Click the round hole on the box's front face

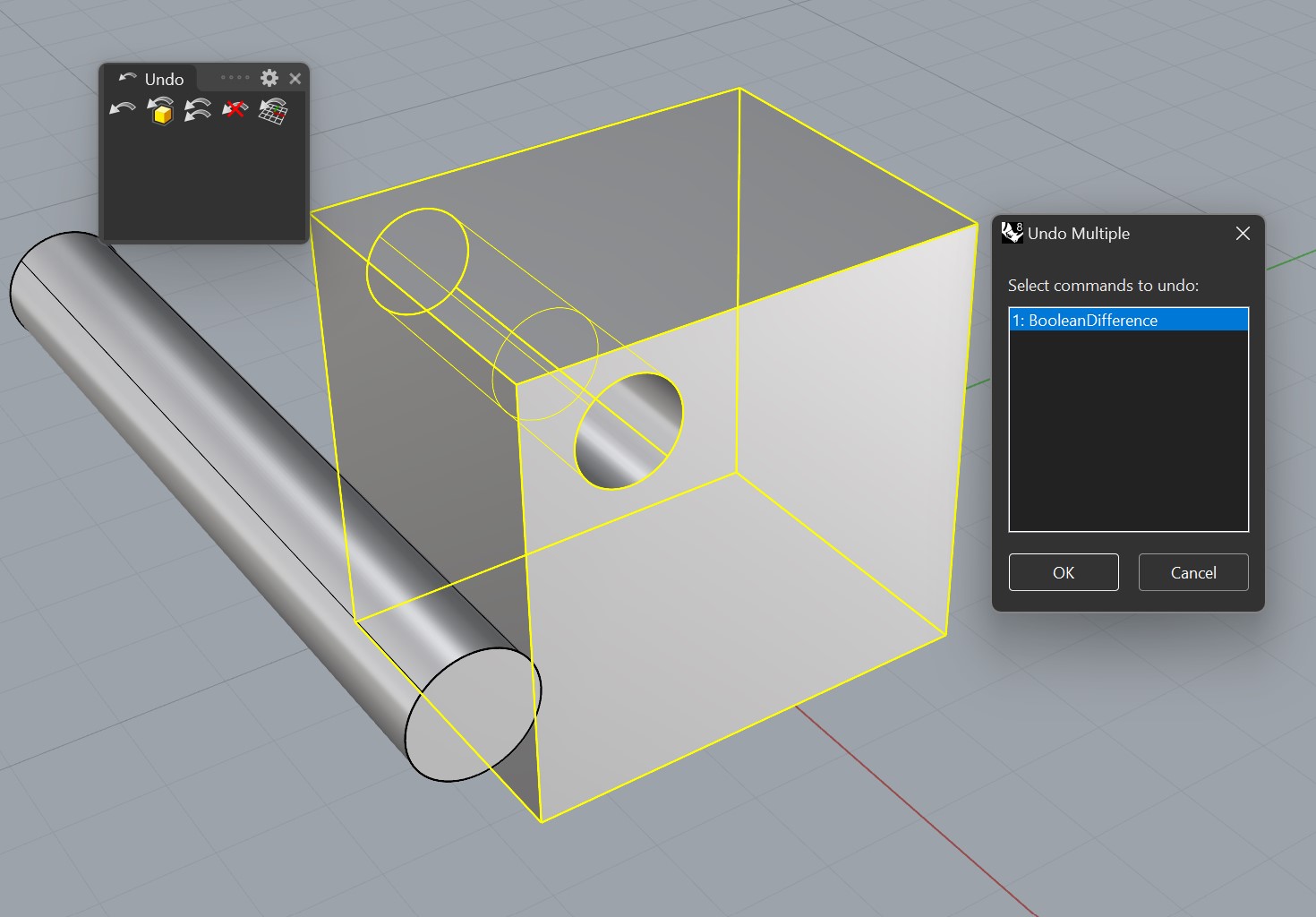pos(628,431)
